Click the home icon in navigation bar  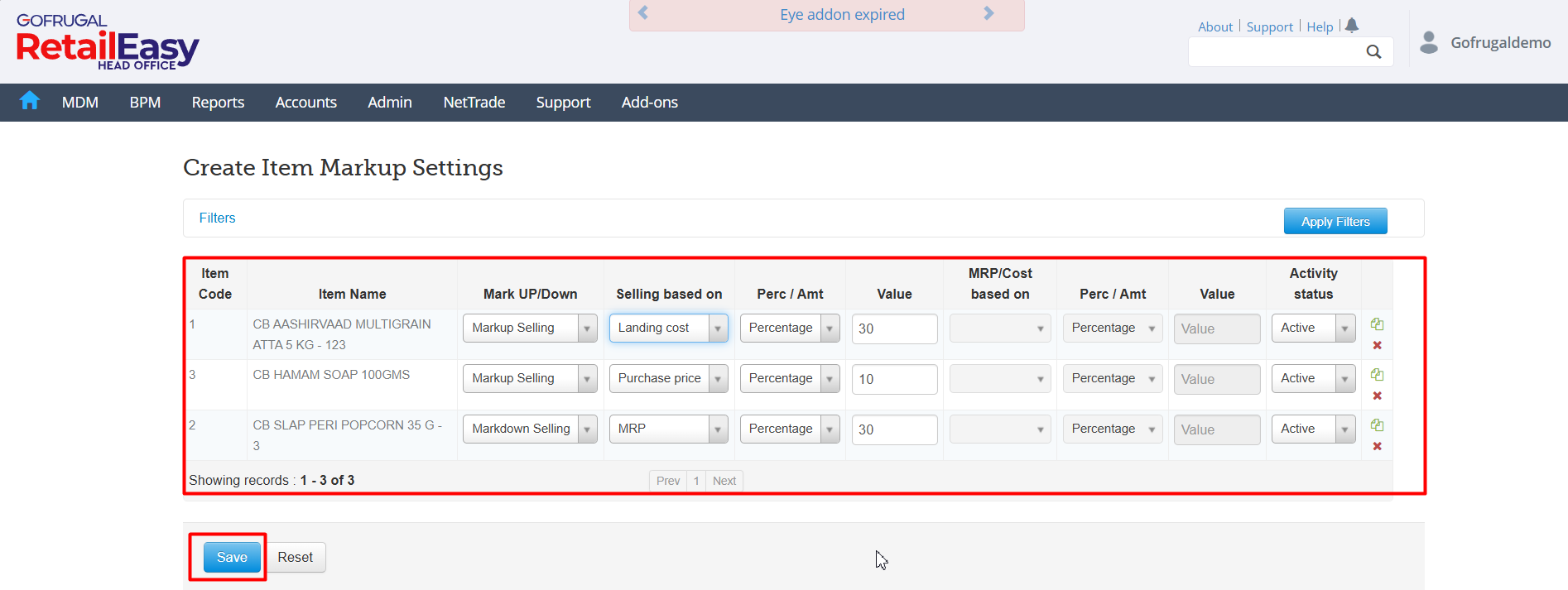[x=30, y=101]
